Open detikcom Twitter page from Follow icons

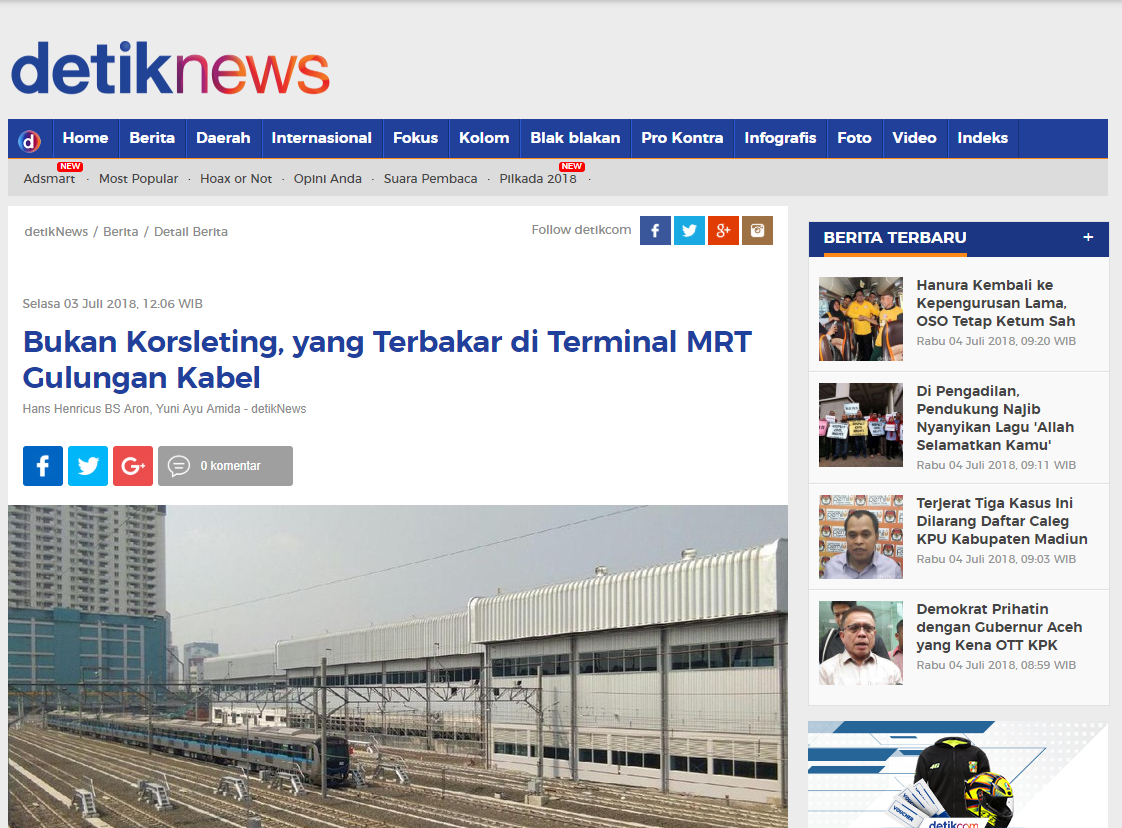pyautogui.click(x=689, y=230)
